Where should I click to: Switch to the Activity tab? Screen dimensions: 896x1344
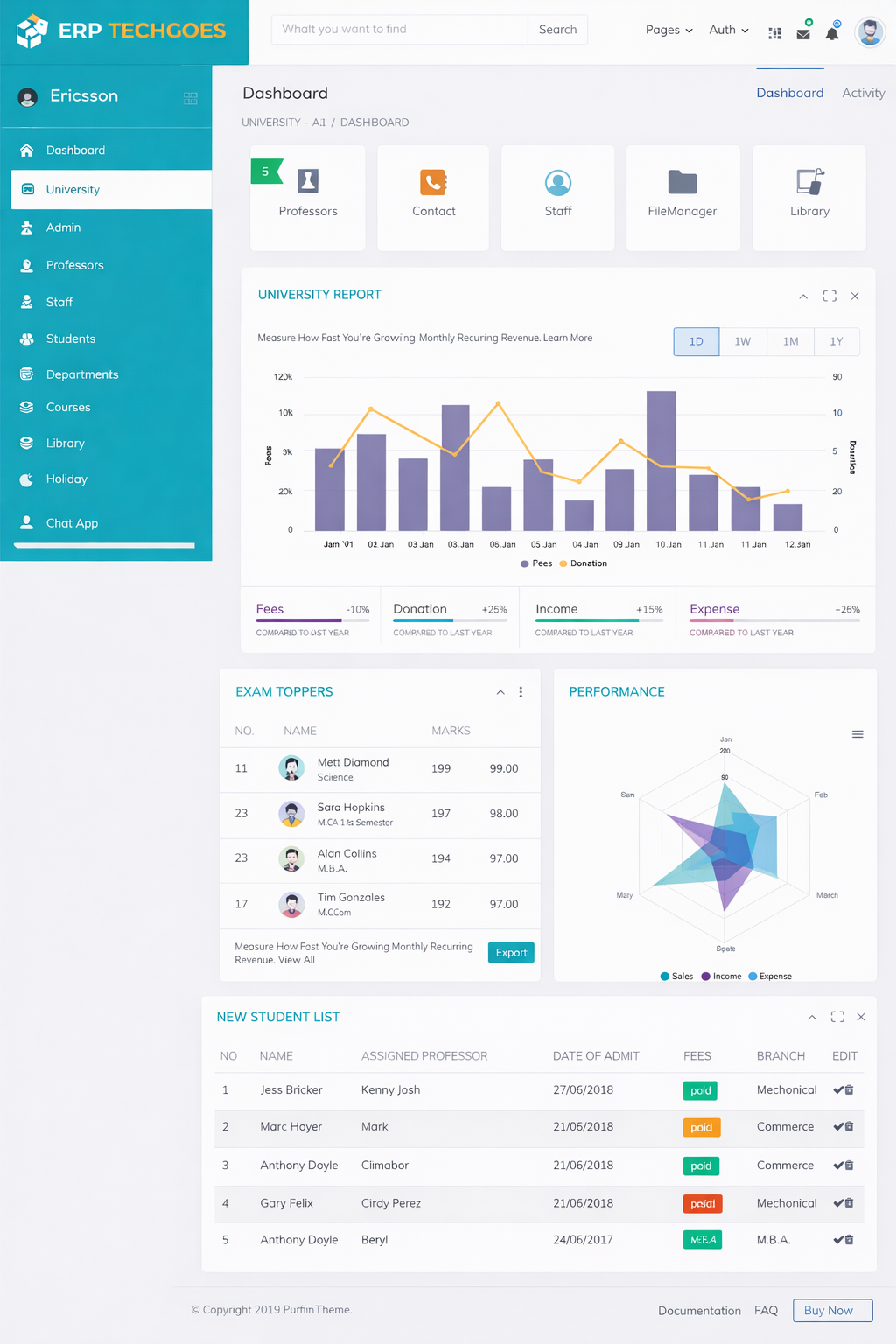pos(863,93)
